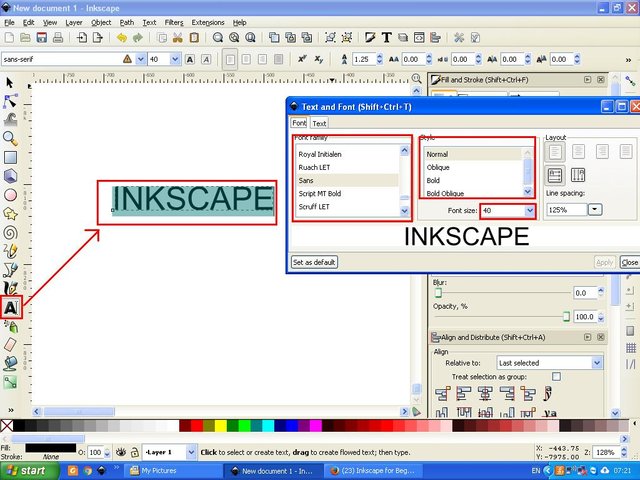Open Font size dropdown in dialog

[530, 211]
